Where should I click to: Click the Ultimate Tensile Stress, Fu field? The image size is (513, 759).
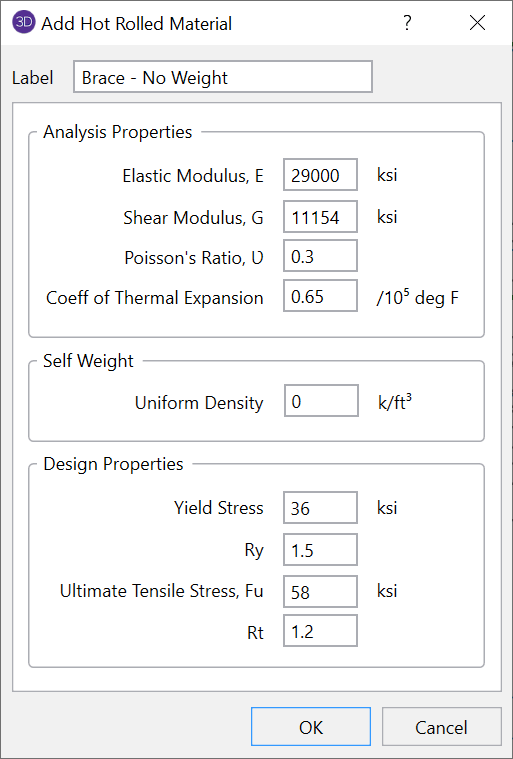320,592
